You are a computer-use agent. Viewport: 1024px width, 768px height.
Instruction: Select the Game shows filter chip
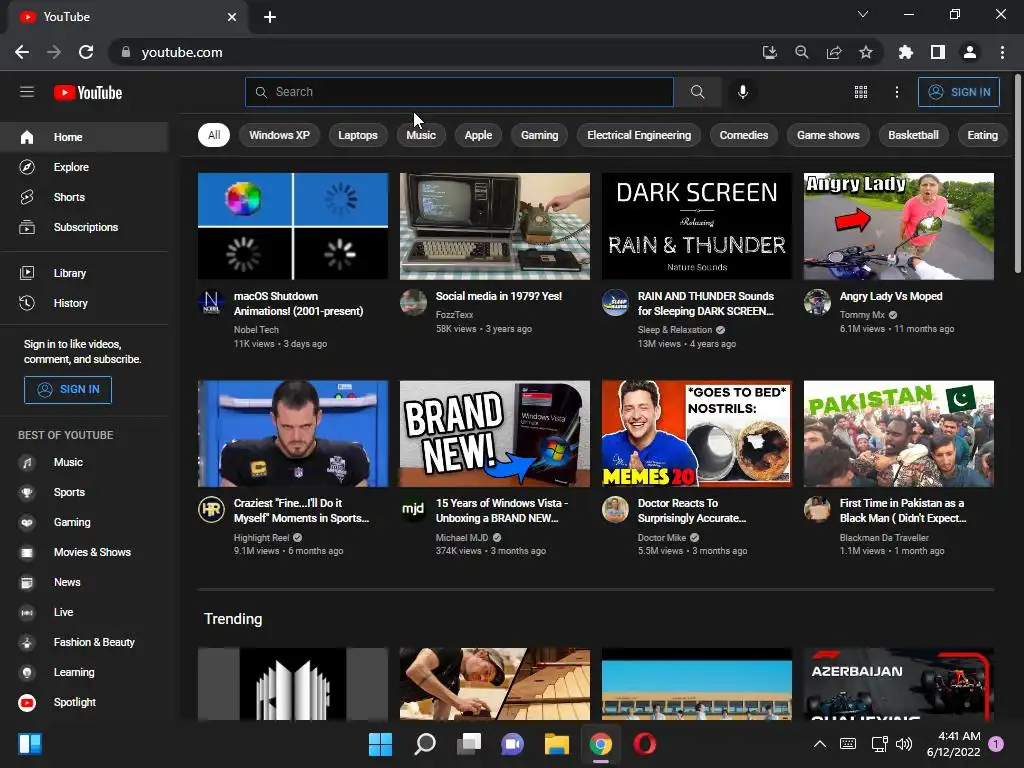[x=828, y=135]
